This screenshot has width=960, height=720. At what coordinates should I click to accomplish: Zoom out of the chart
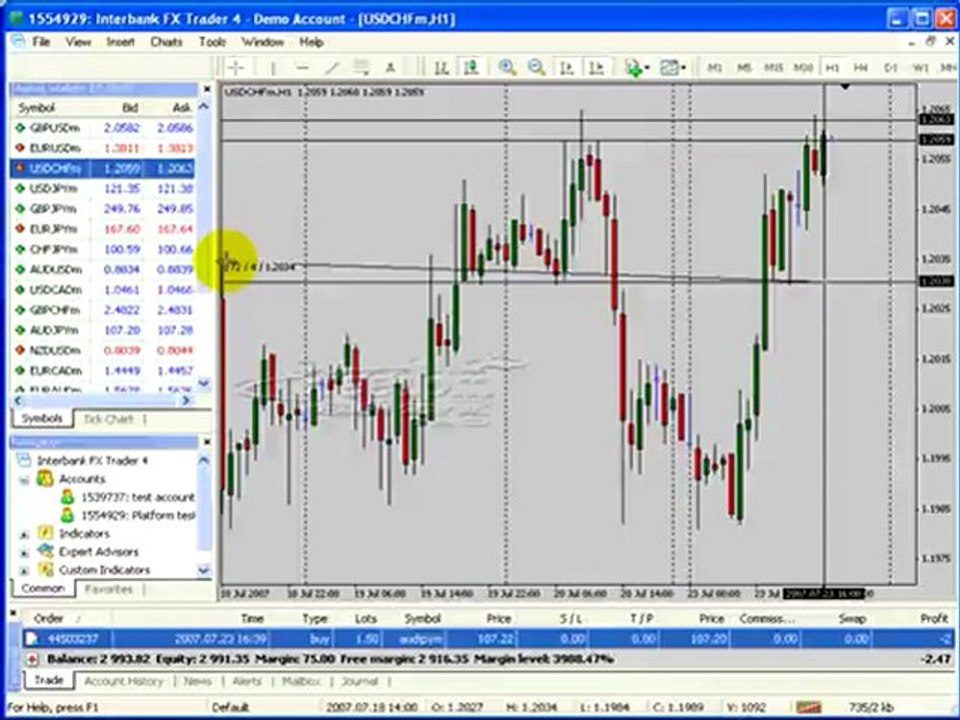tap(536, 67)
